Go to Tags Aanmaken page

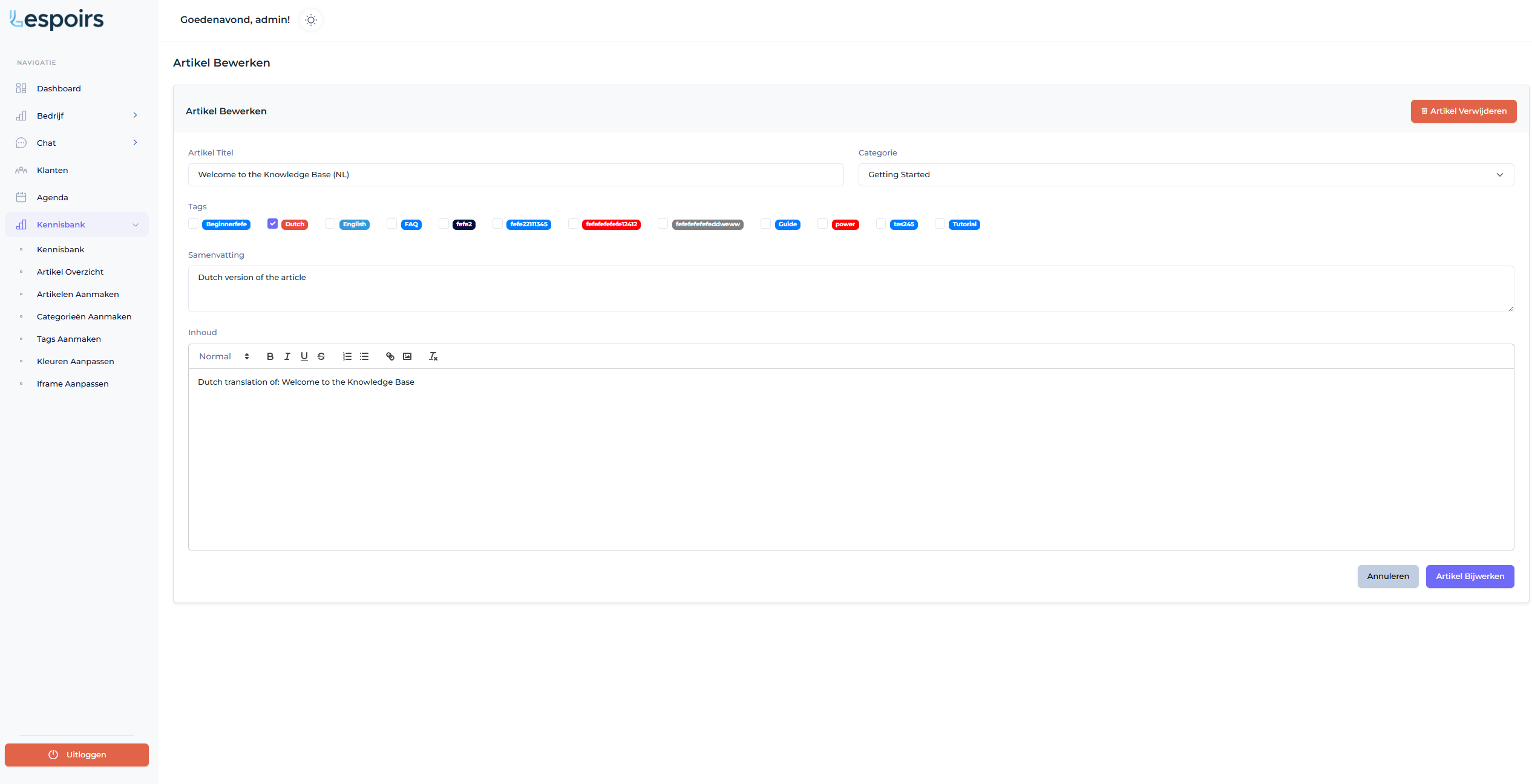[x=69, y=339]
